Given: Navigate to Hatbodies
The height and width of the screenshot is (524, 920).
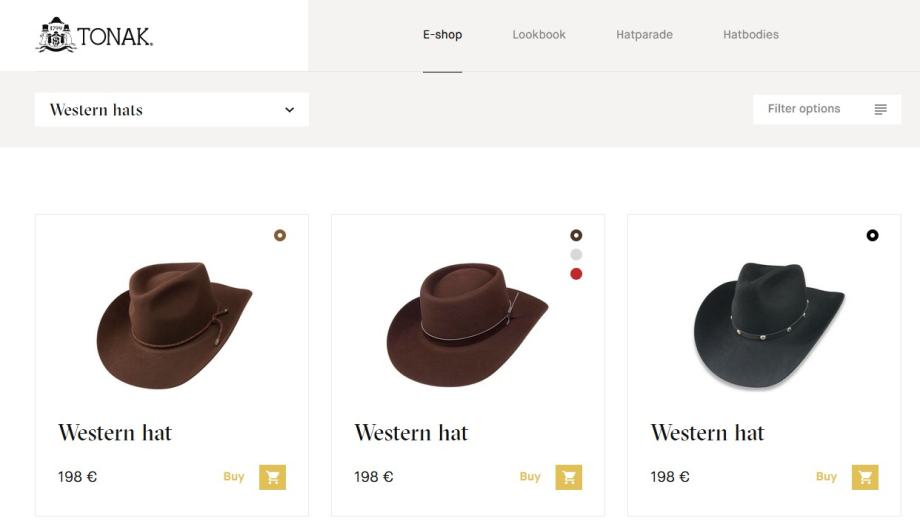Looking at the screenshot, I should (750, 35).
